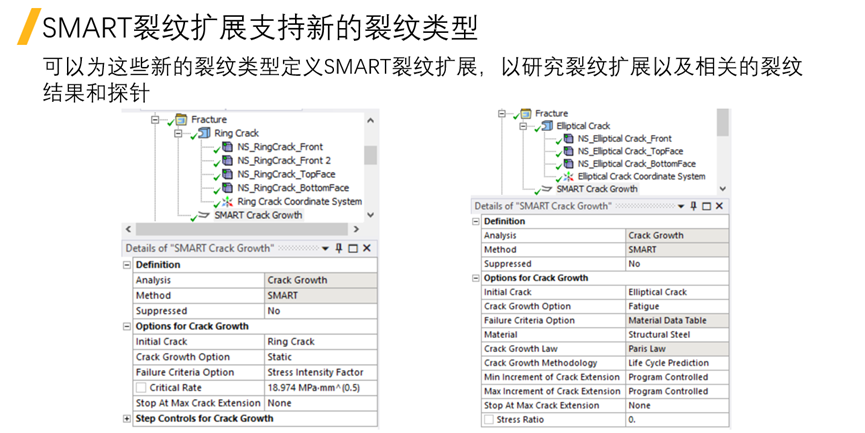Screen dimensions: 865x433
Task: Click Min Increment of Crack Extension value
Action: [677, 377]
